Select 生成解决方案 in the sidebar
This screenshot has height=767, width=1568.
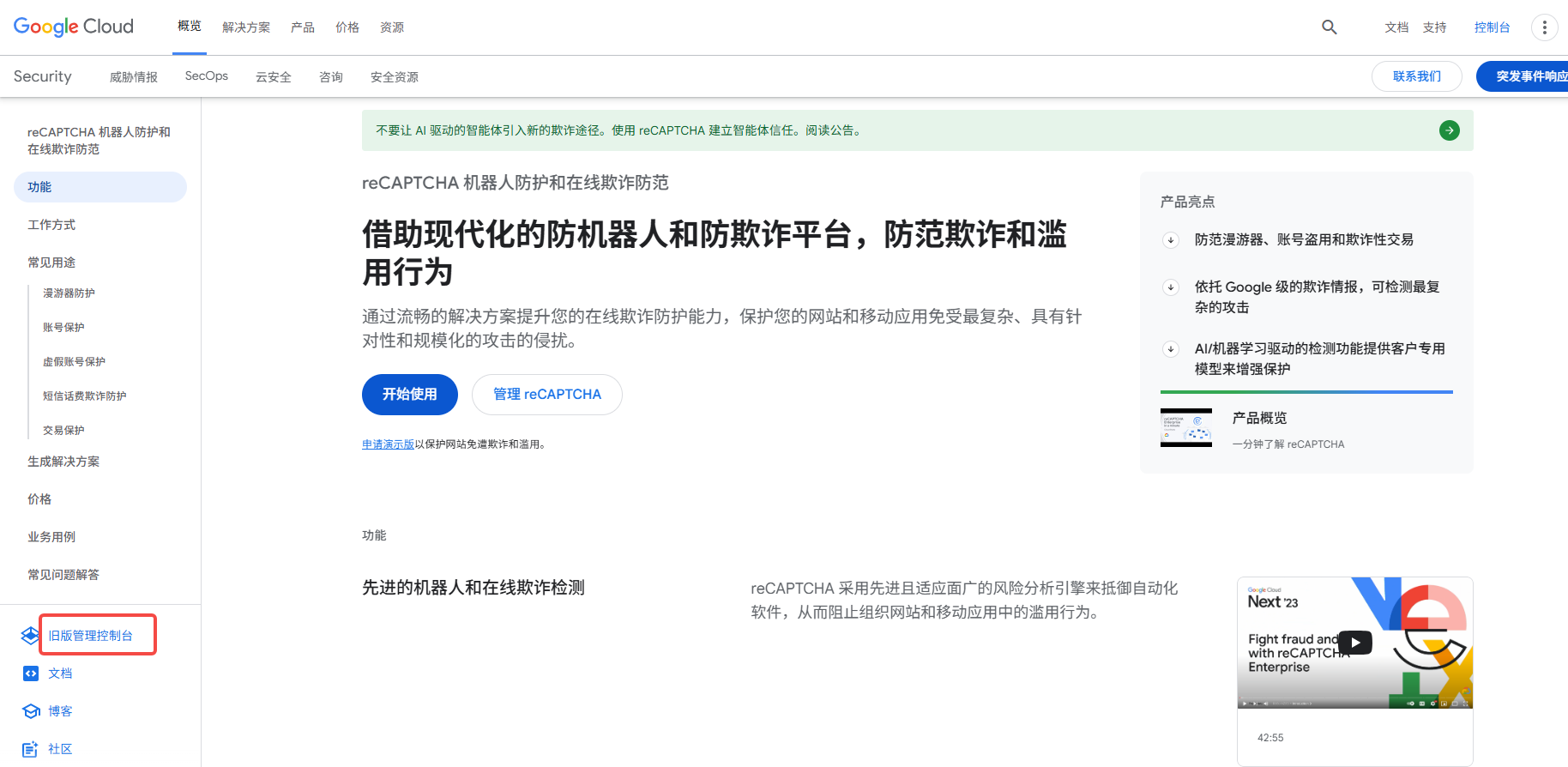63,462
